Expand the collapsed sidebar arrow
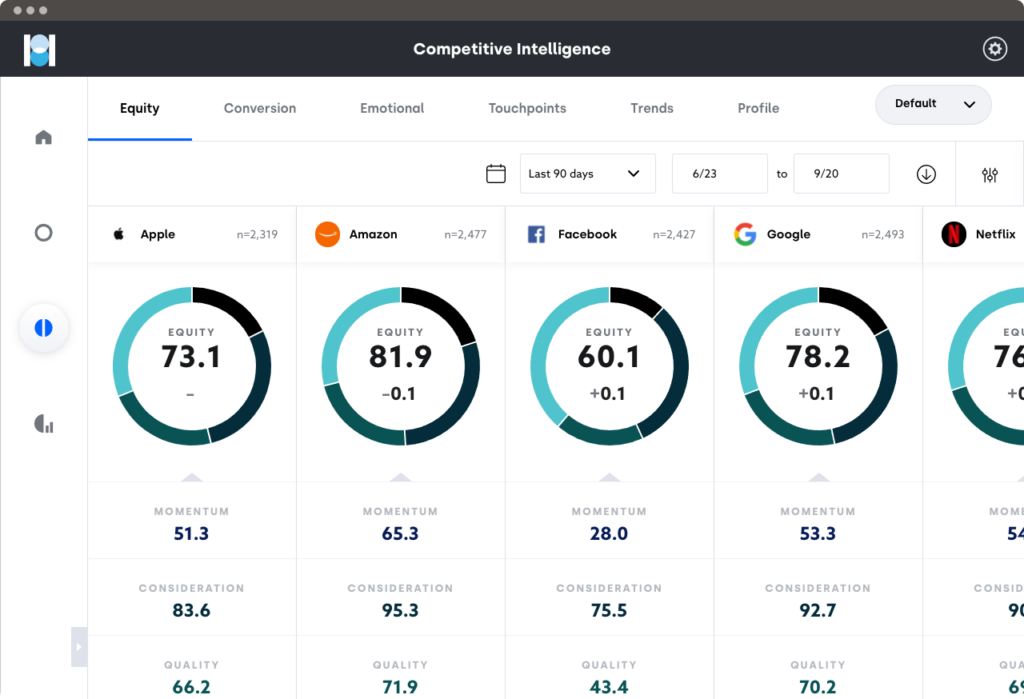1024x699 pixels. [x=79, y=646]
